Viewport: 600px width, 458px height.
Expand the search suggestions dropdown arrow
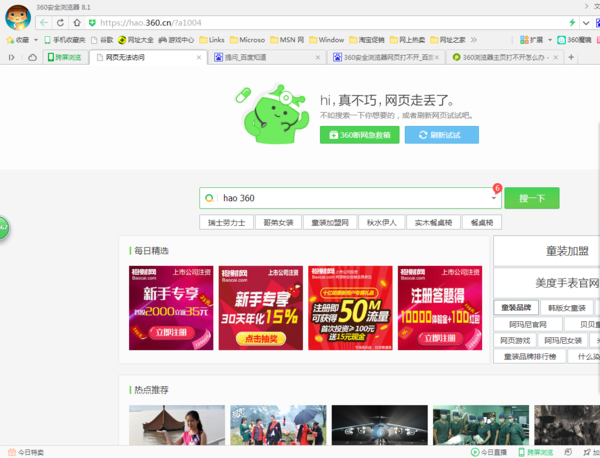pyautogui.click(x=494, y=198)
